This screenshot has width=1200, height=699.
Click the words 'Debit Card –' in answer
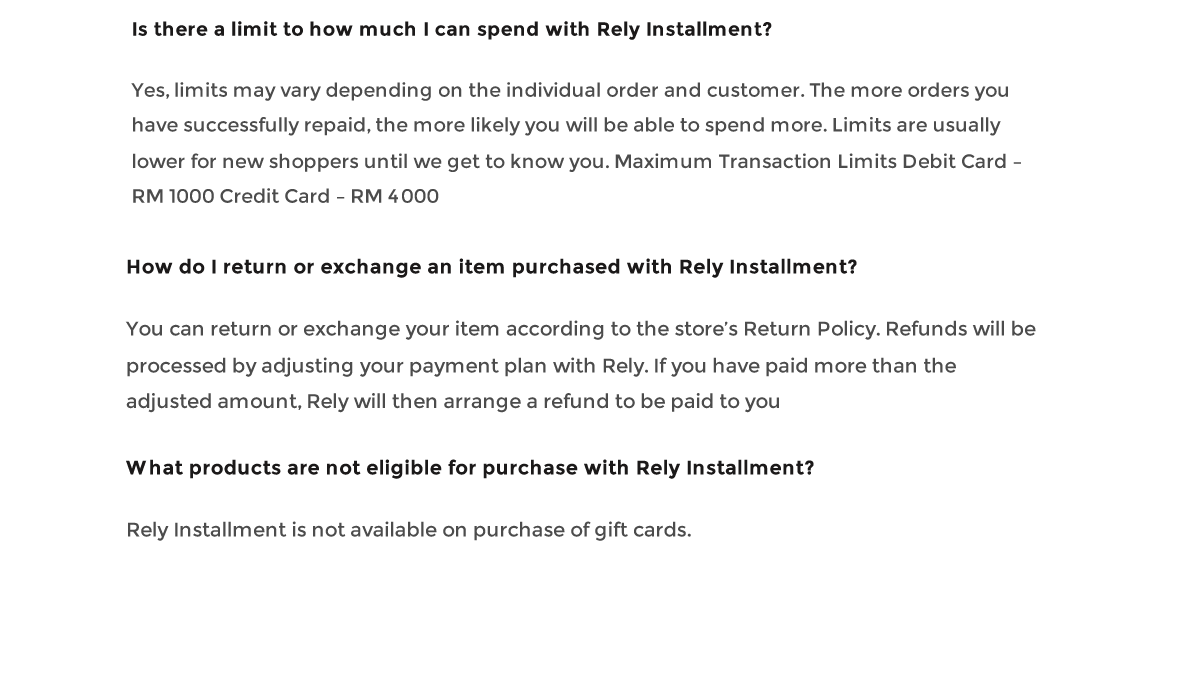[962, 162]
